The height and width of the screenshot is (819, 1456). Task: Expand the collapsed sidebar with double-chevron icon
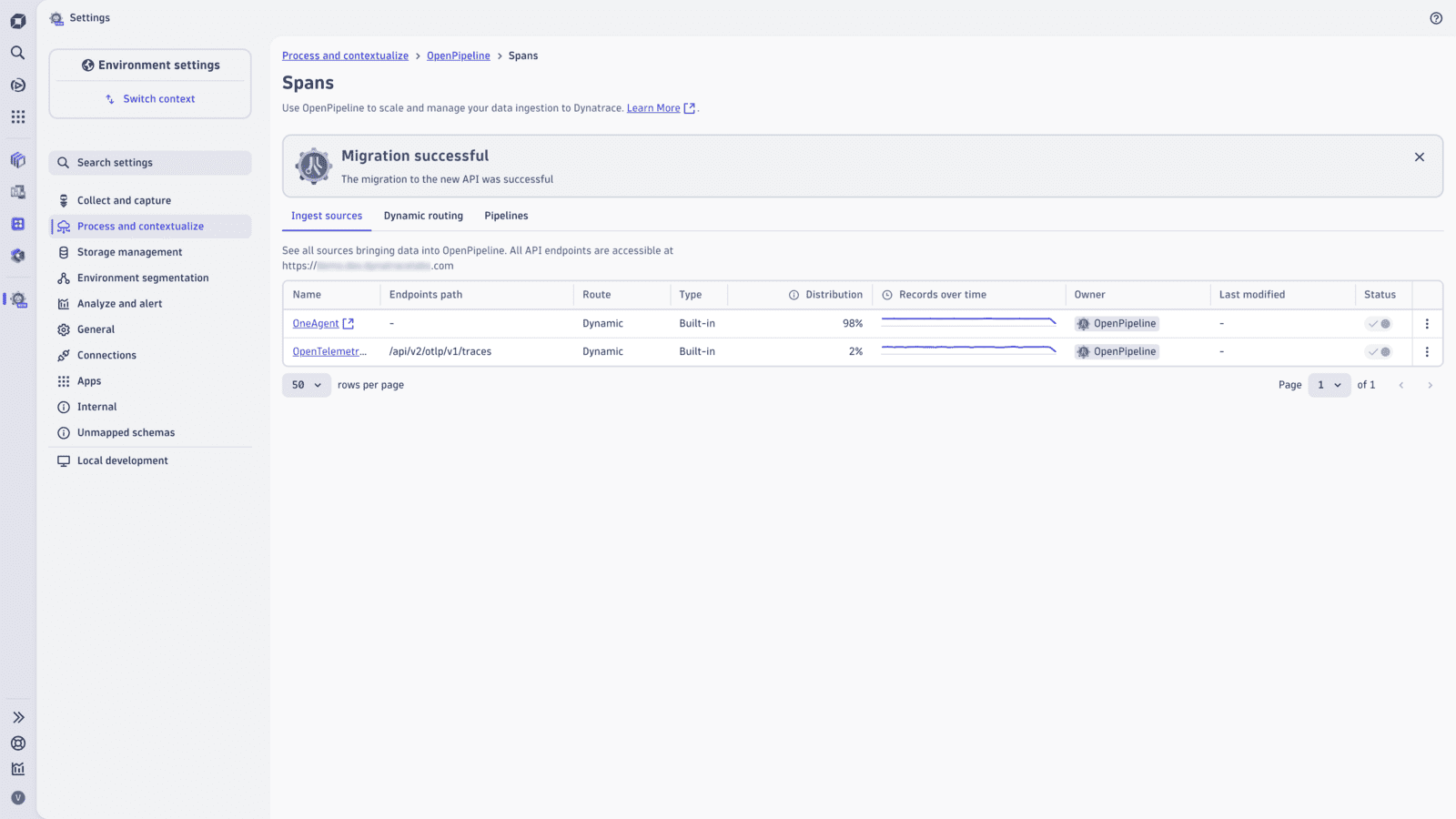point(17,717)
